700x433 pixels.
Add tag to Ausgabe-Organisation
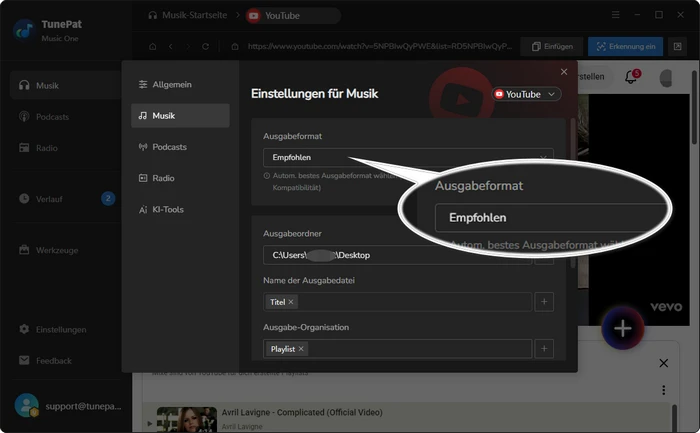click(x=544, y=349)
